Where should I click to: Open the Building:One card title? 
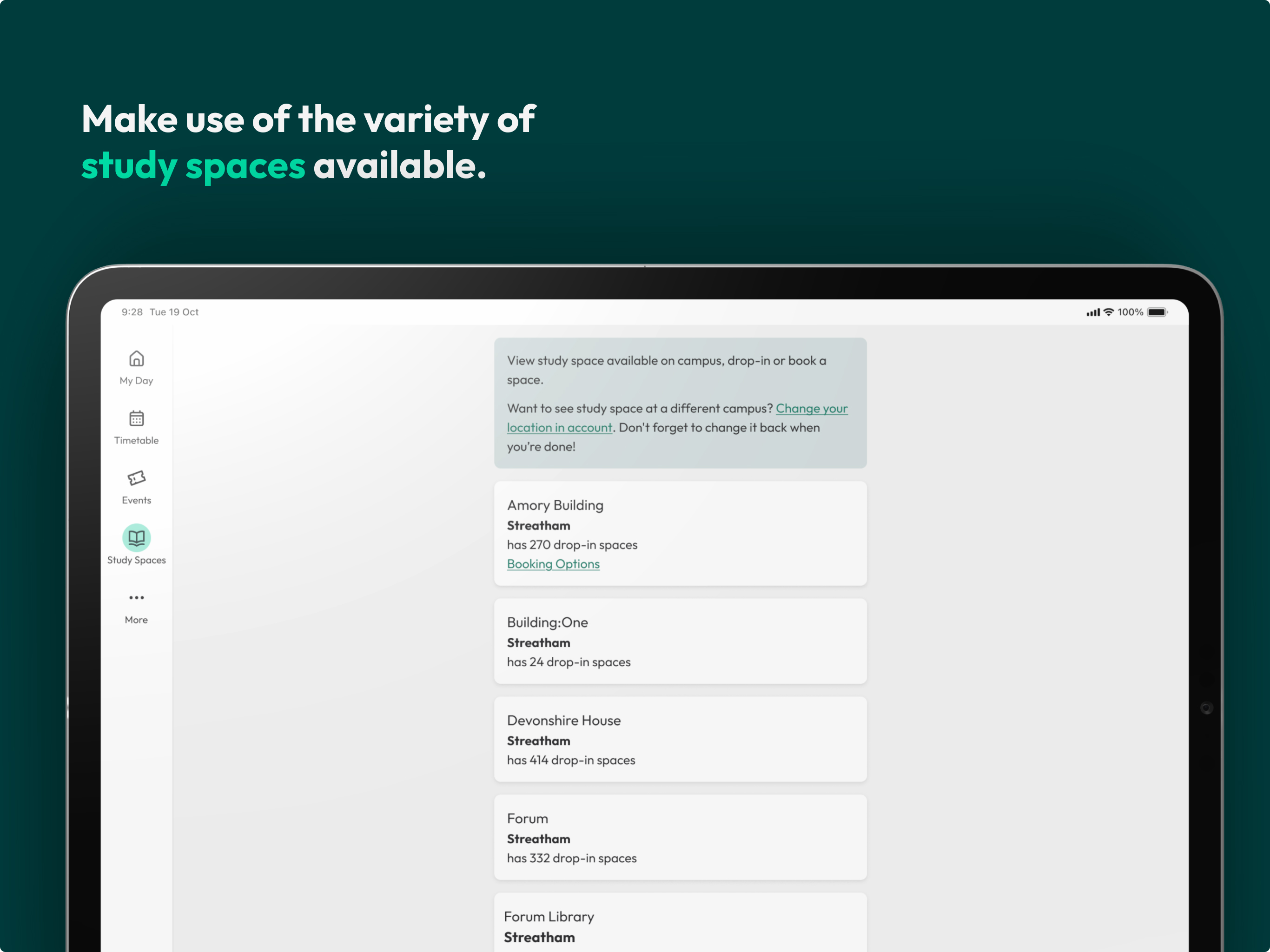pyautogui.click(x=547, y=622)
